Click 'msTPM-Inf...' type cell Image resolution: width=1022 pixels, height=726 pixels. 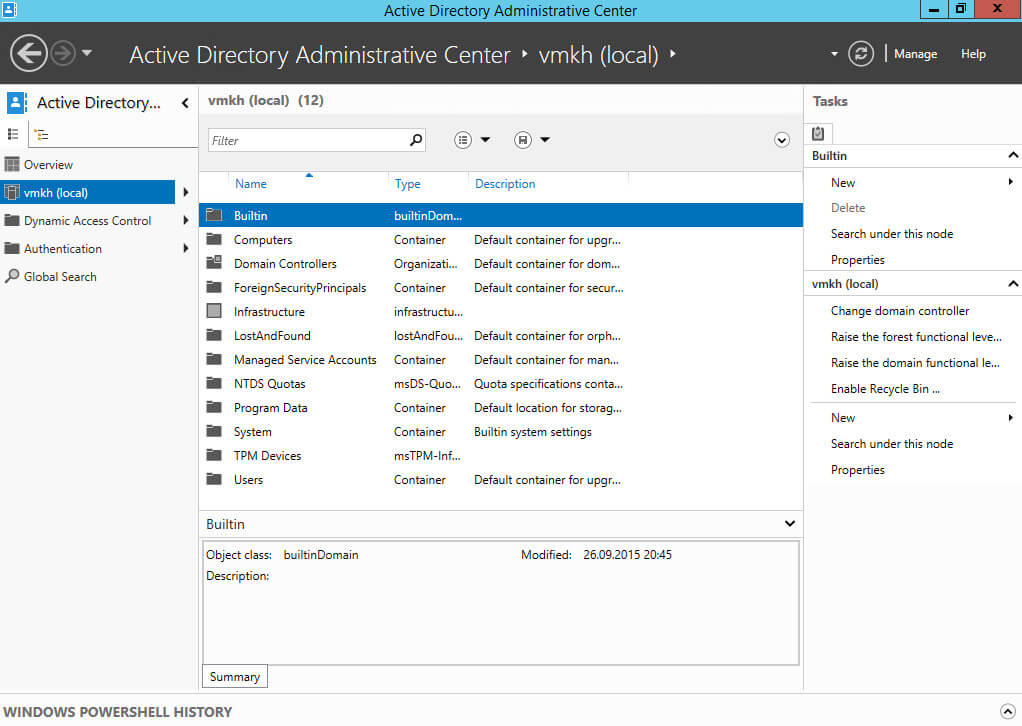coord(427,456)
